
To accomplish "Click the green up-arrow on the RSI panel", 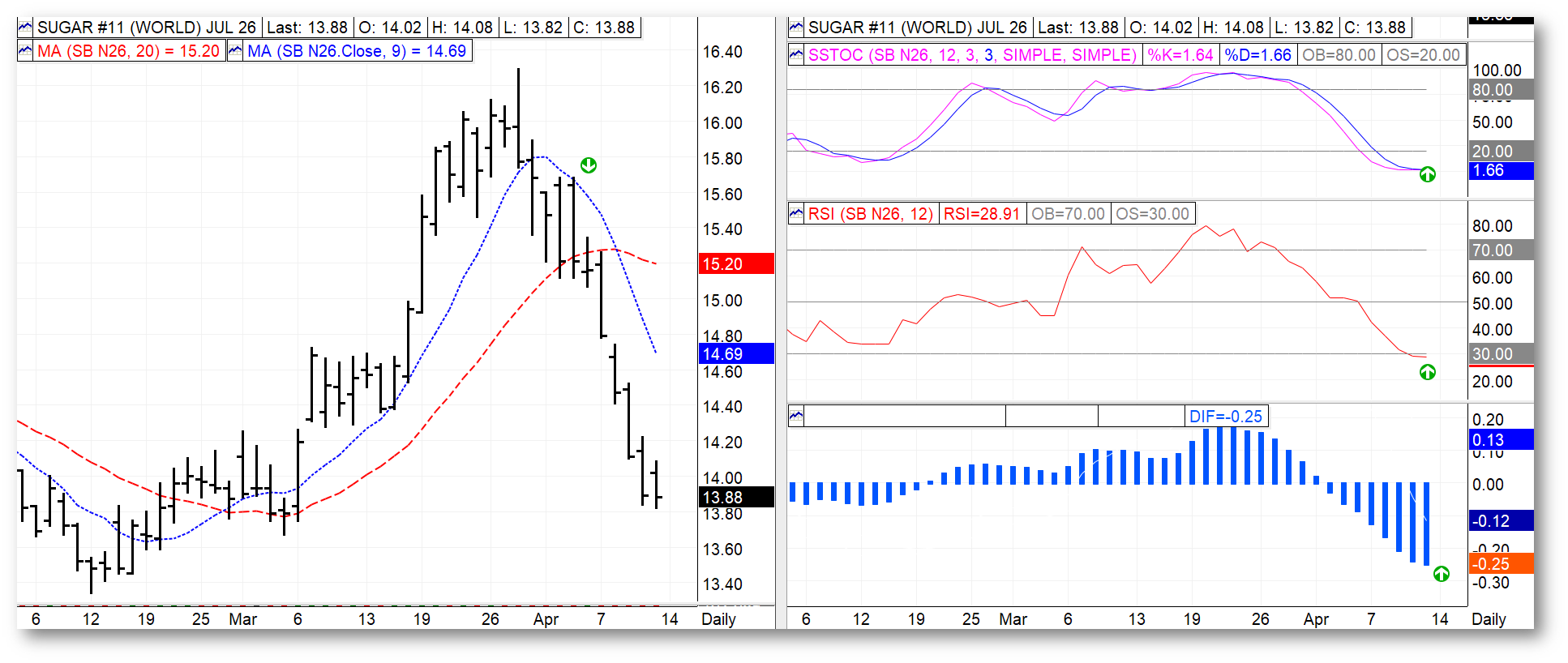I will tap(1428, 372).
